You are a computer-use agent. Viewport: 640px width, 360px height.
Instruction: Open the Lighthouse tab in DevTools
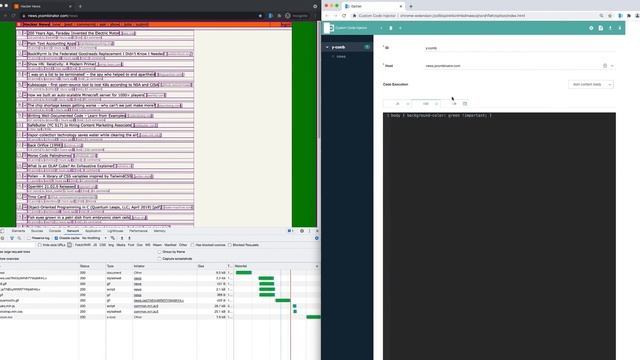click(115, 231)
